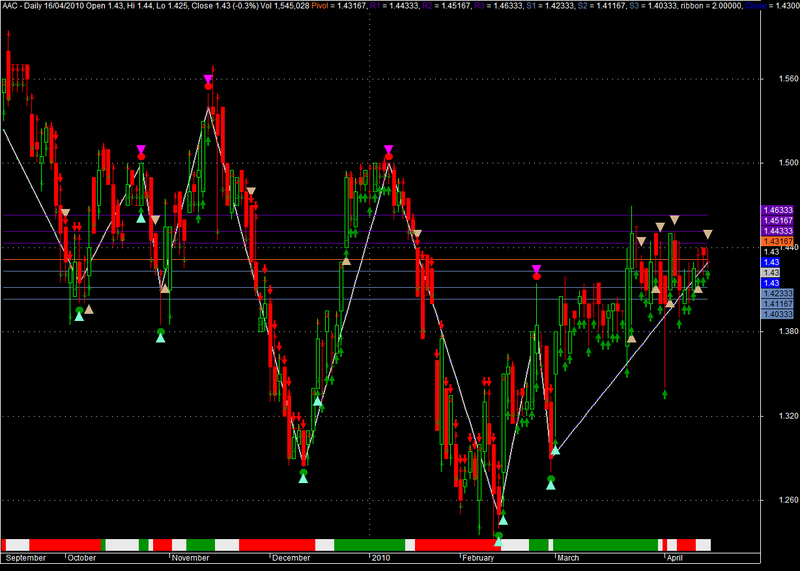Click the November label on the time axis
This screenshot has height=571, width=800.
(x=190, y=558)
